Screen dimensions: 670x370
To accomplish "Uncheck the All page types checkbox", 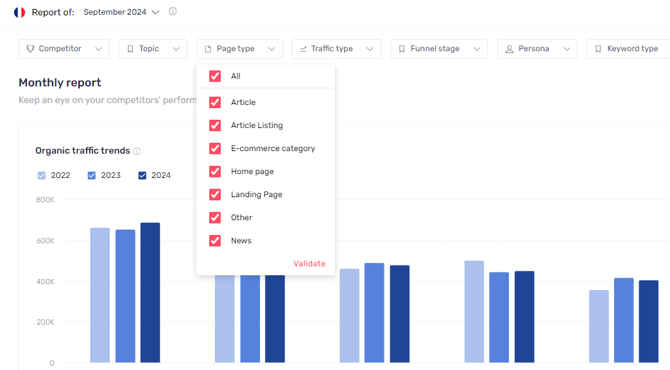I will tap(215, 76).
